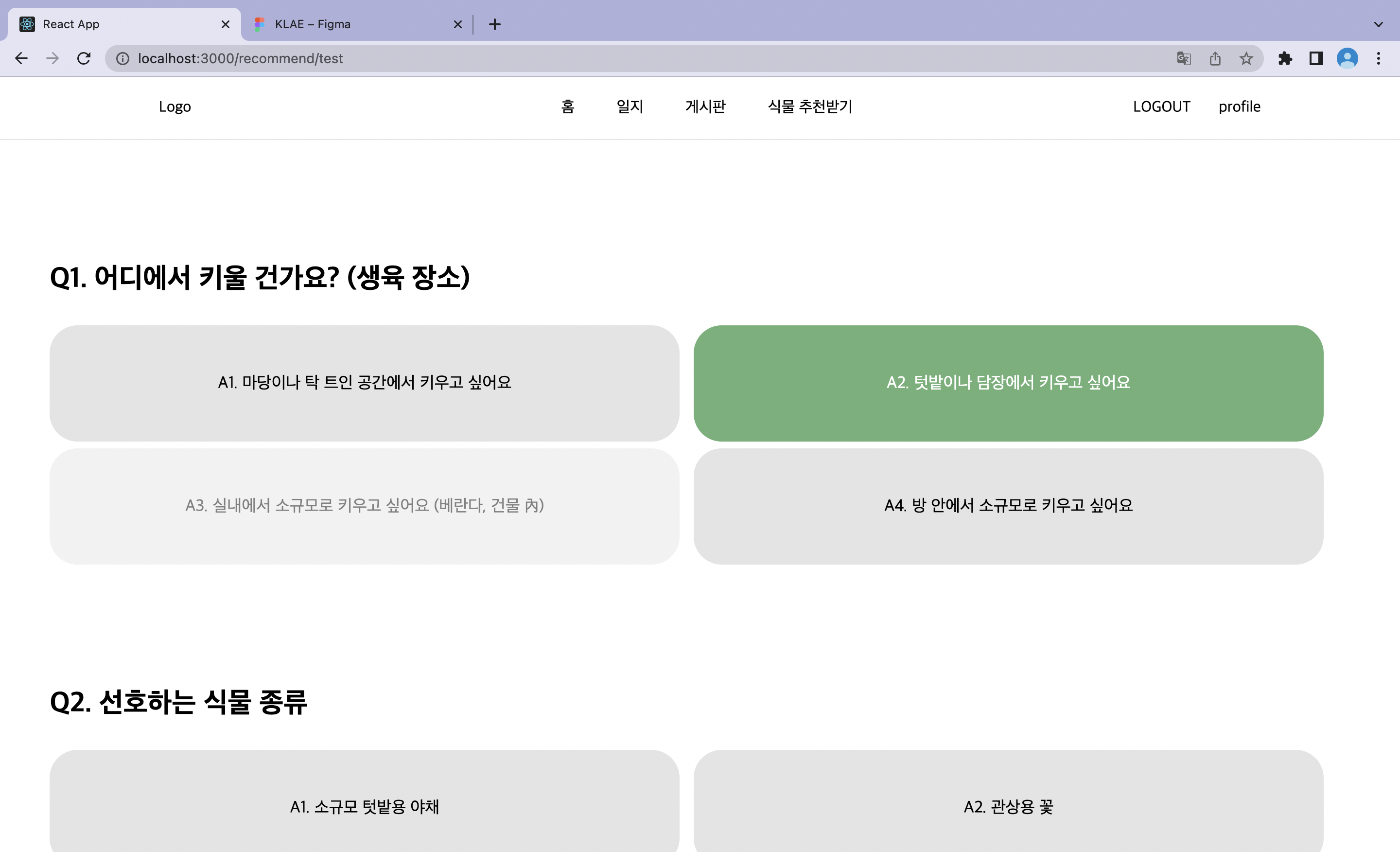Open the 게시판 menu item

click(705, 106)
